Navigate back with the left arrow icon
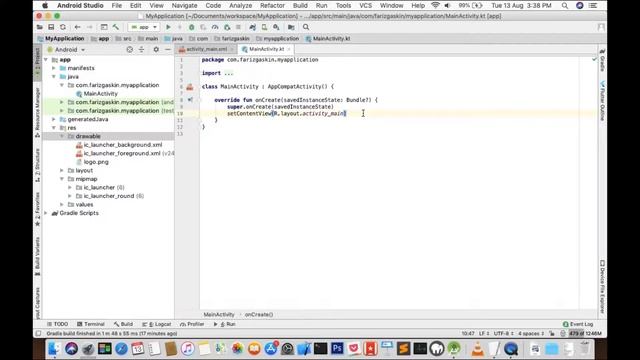Screen dimensions: 640x360 point(77,27)
